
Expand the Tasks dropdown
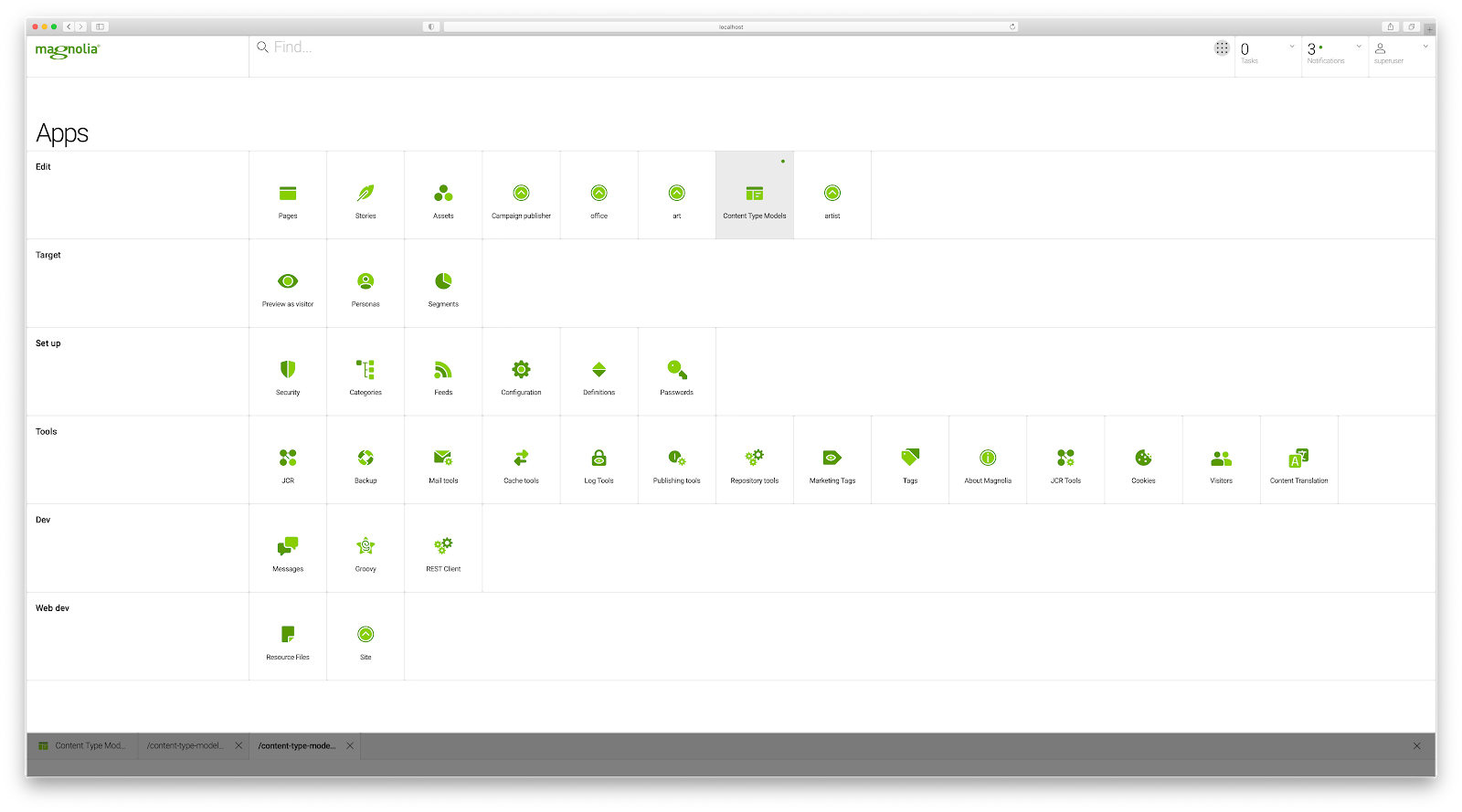[x=1291, y=47]
